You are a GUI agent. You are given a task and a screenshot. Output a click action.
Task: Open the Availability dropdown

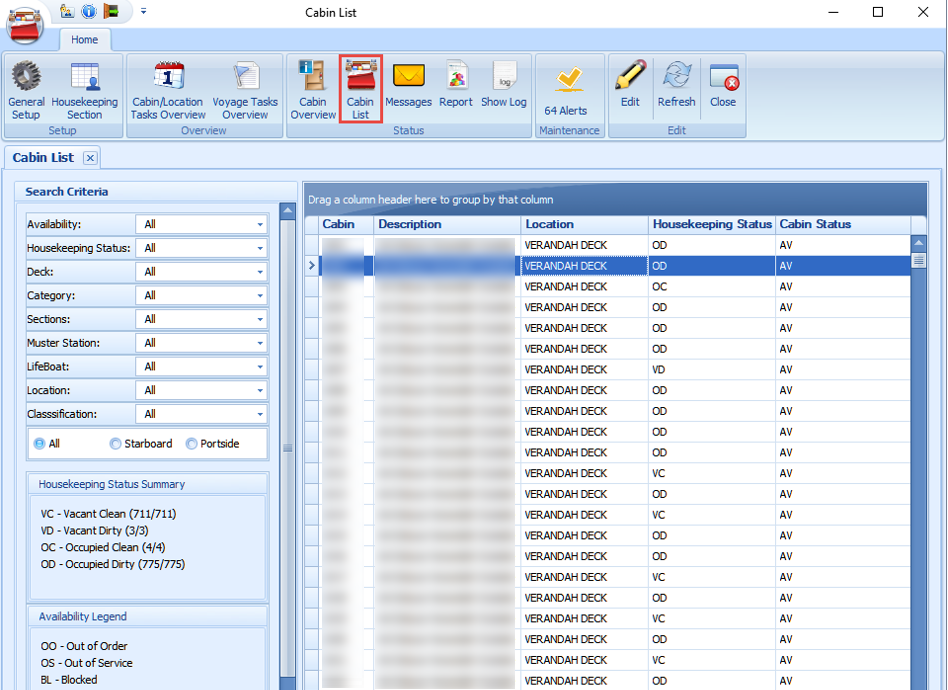pos(260,224)
